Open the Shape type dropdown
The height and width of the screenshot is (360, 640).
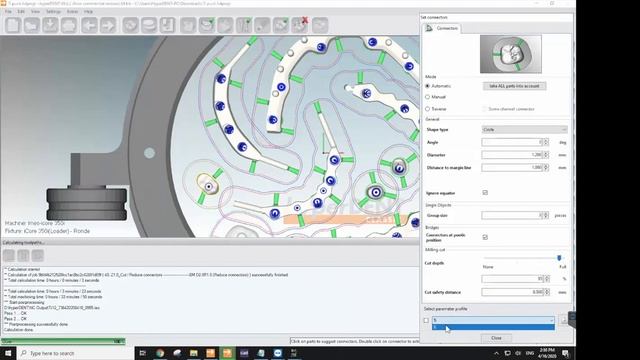coord(524,129)
